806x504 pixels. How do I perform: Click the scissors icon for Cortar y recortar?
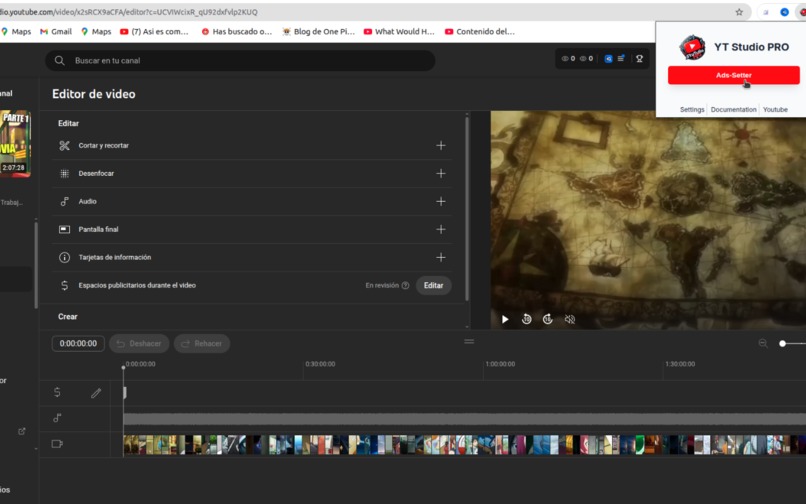coord(64,146)
